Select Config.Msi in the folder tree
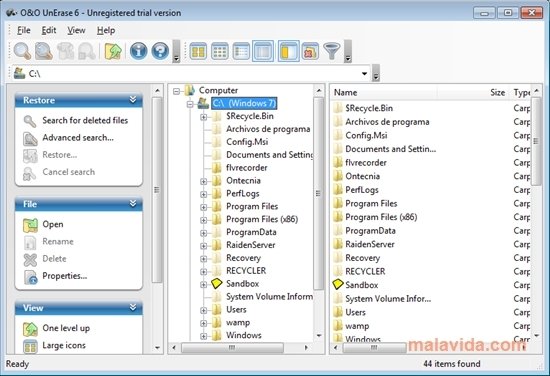The image size is (550, 376). click(247, 142)
